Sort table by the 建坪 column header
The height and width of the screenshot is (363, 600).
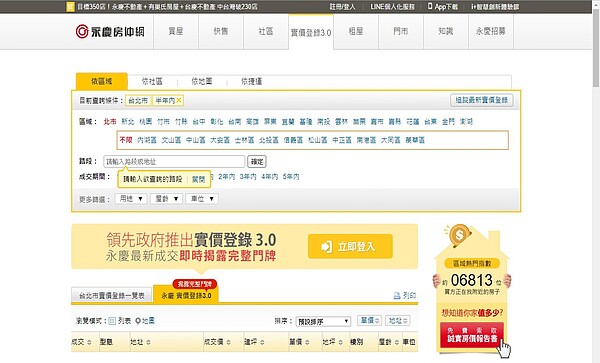pyautogui.click(x=254, y=342)
